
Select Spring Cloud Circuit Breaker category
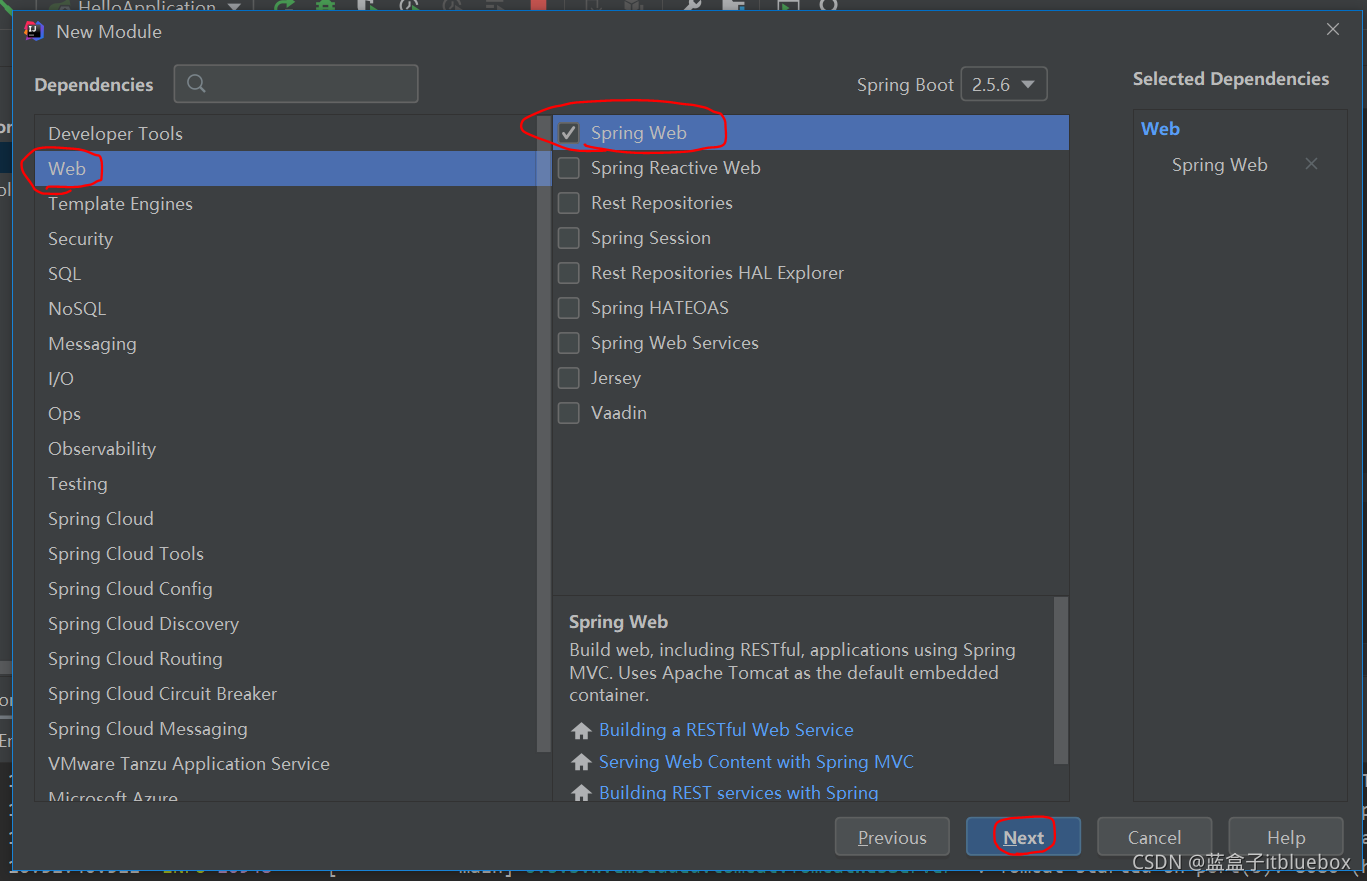click(x=286, y=693)
